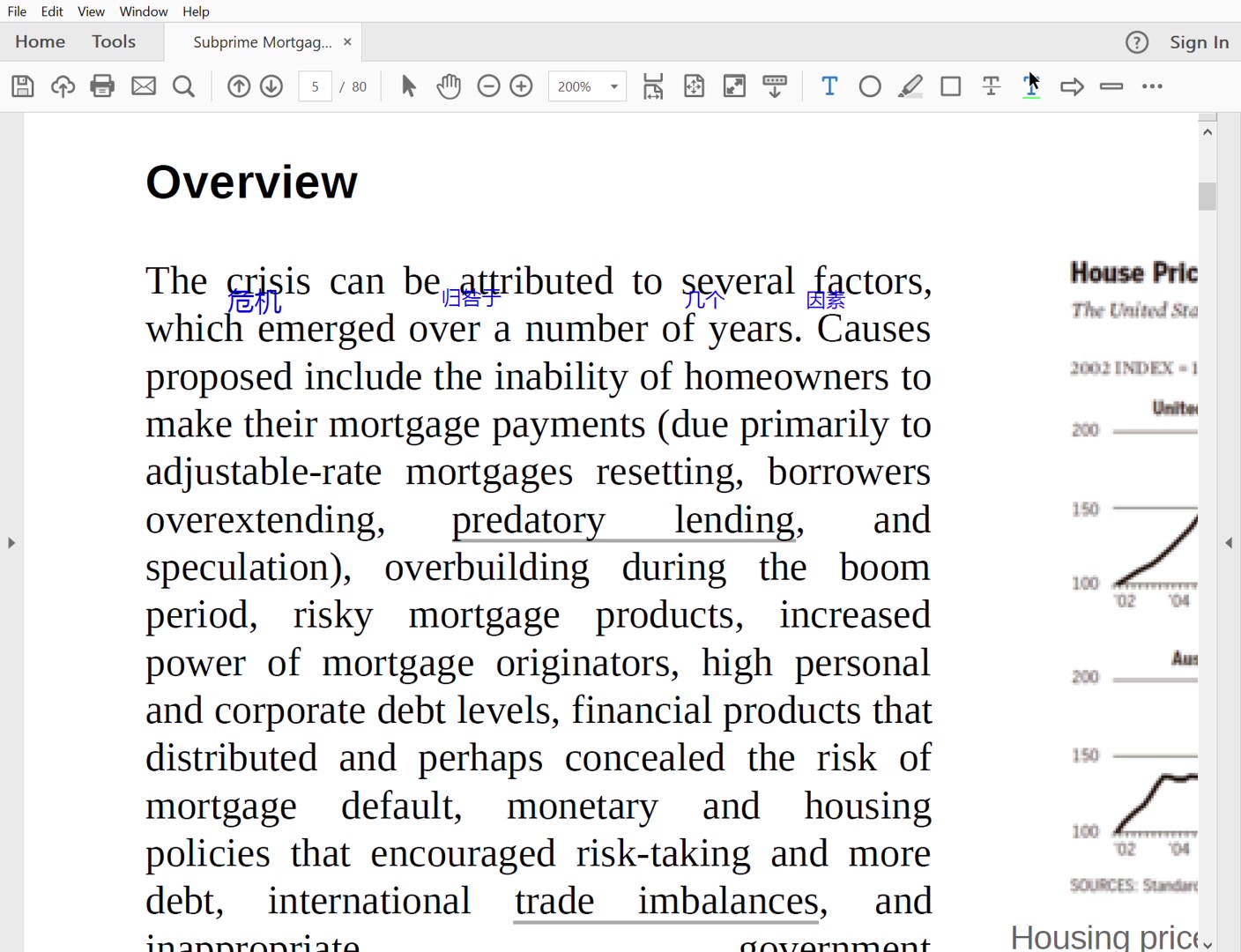The height and width of the screenshot is (952, 1241).
Task: Open the Help menu
Action: [x=196, y=11]
